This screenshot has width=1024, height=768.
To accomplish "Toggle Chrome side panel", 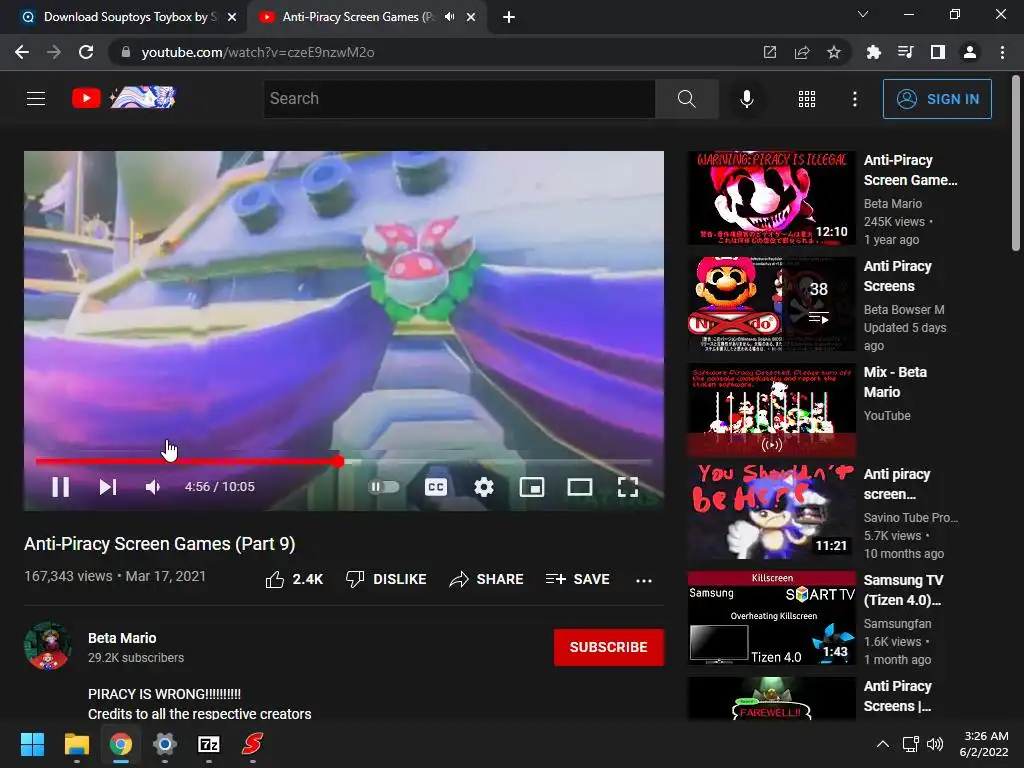I will click(938, 52).
